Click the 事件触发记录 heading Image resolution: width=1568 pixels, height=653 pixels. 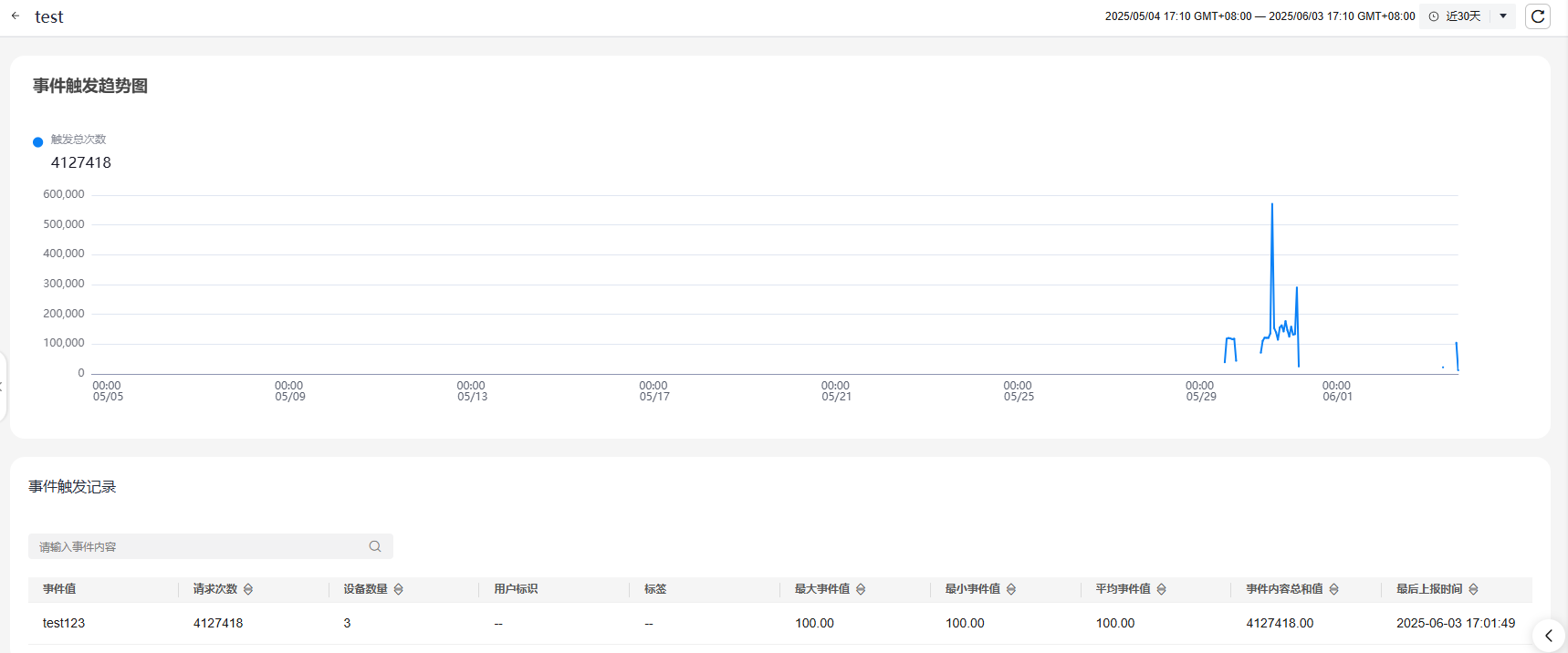click(72, 487)
